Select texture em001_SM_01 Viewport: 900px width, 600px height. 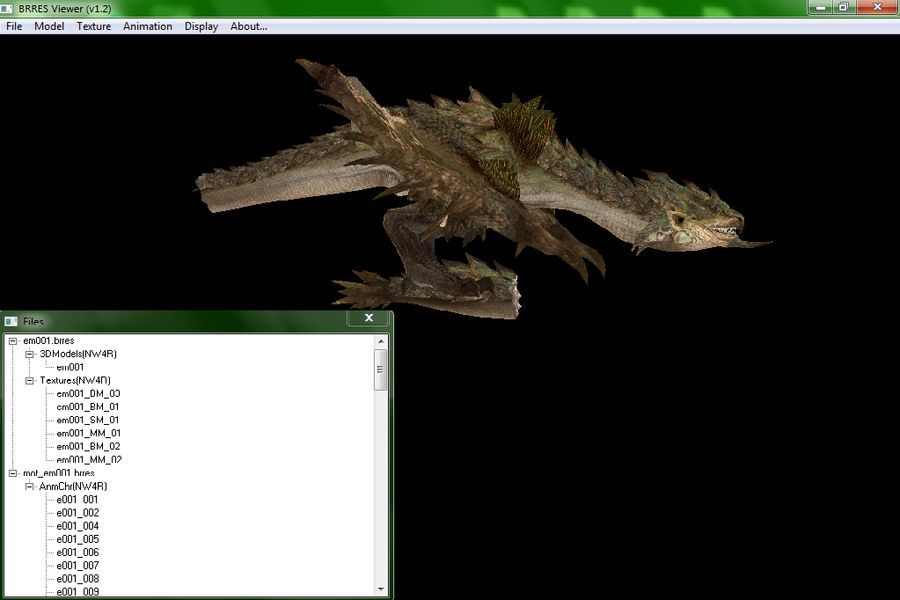[x=88, y=420]
